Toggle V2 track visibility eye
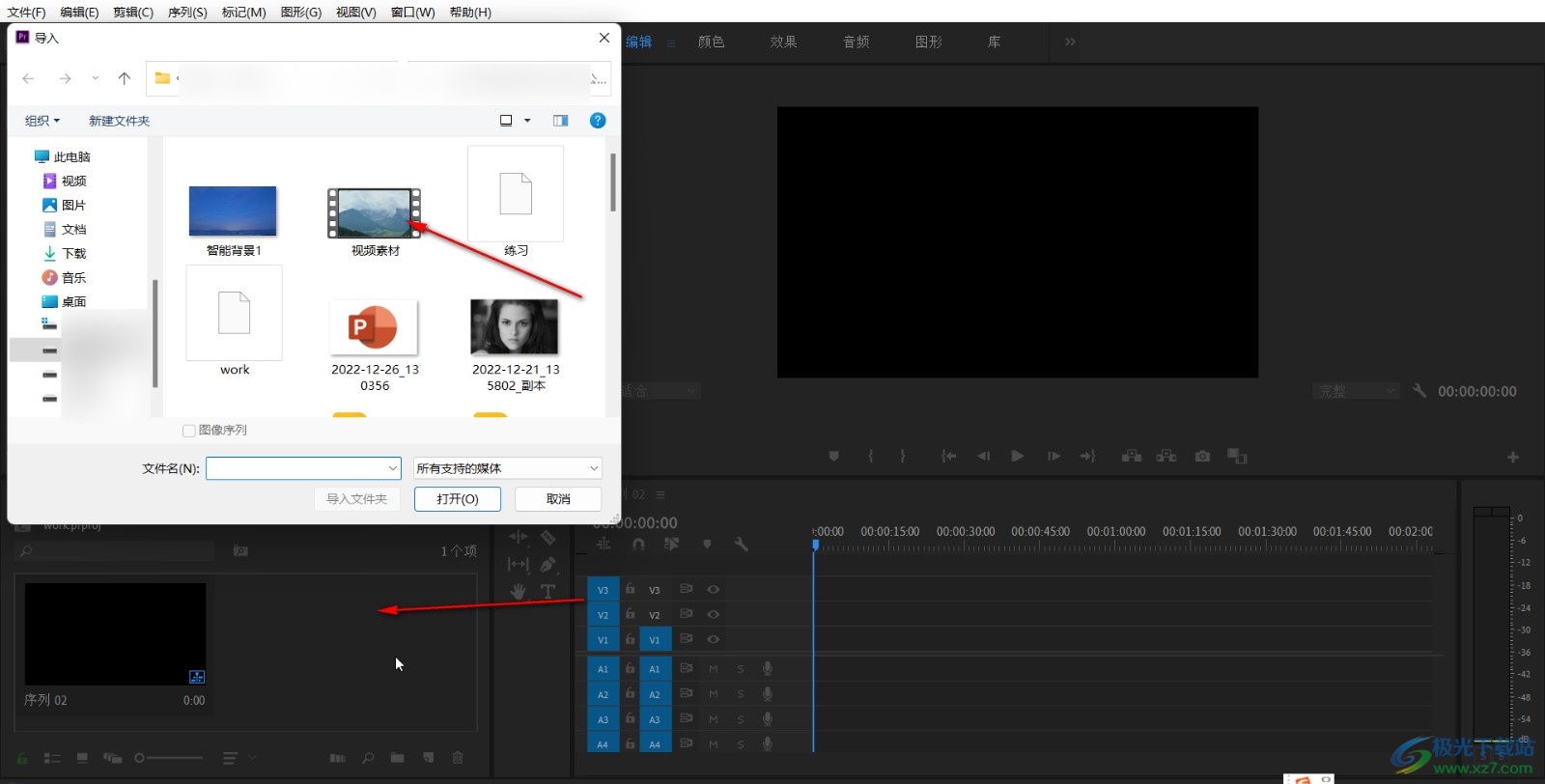Image resolution: width=1545 pixels, height=784 pixels. click(714, 614)
